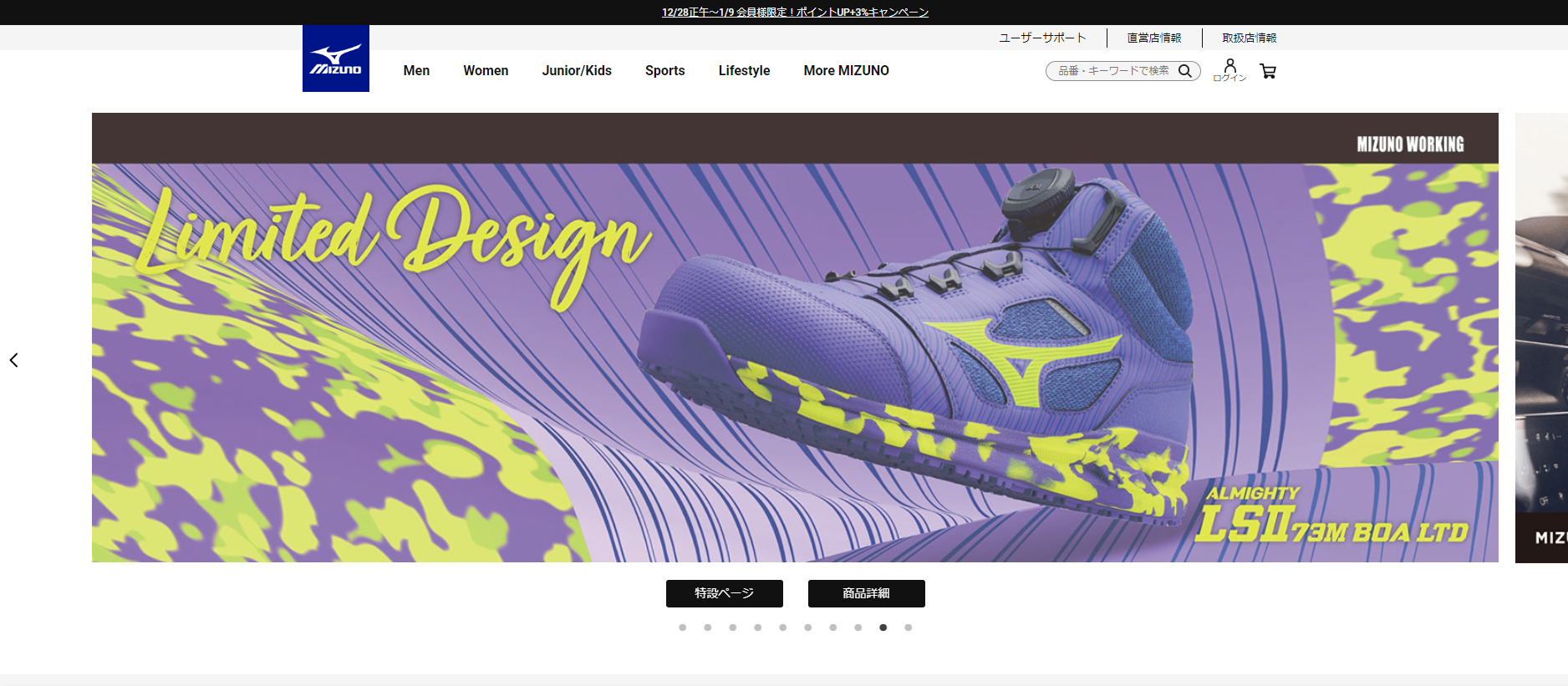Open the shopping cart icon
Viewport: 1568px width, 686px height.
(1268, 71)
